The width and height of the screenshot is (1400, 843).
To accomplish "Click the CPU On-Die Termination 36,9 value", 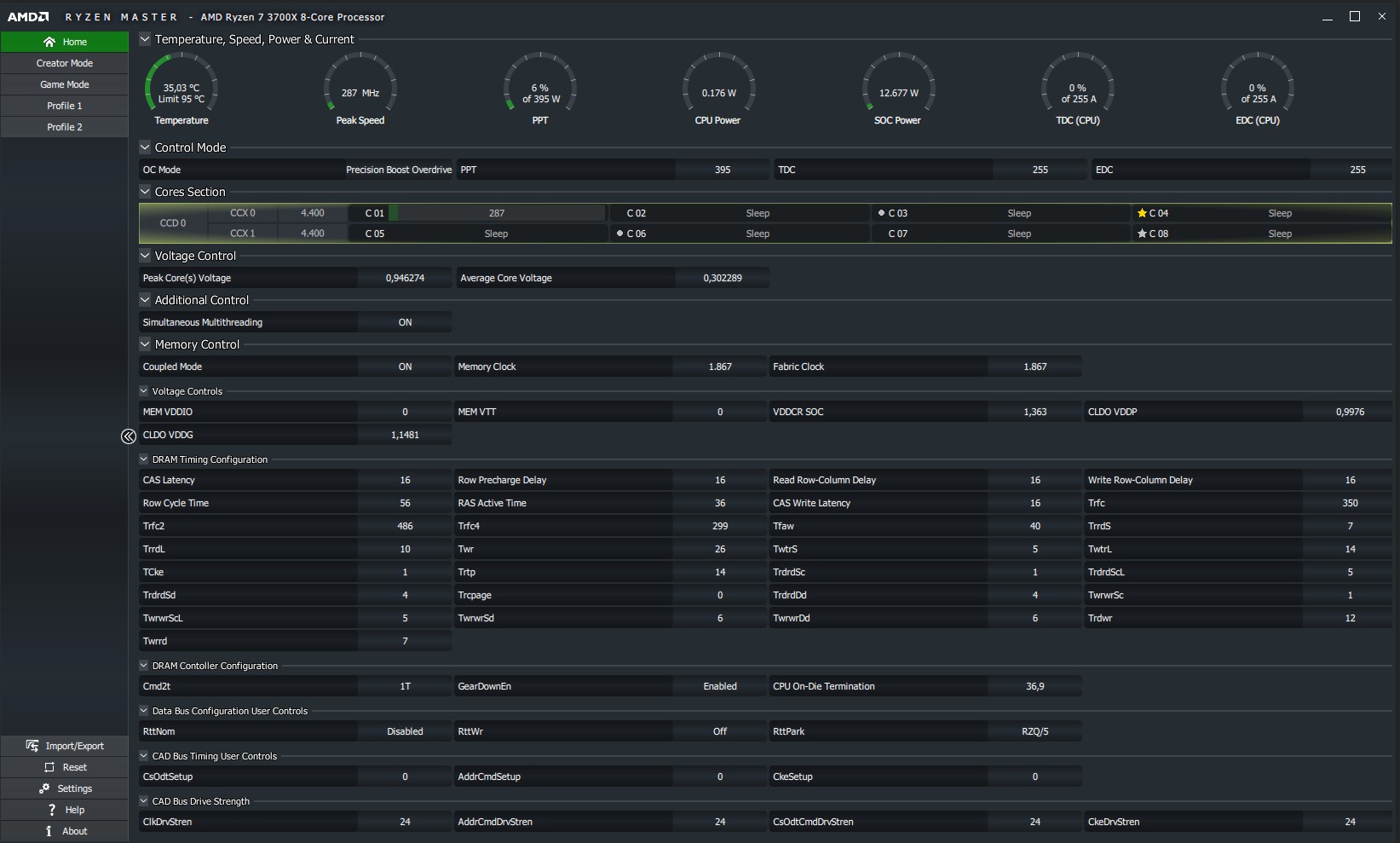I will coord(1035,686).
